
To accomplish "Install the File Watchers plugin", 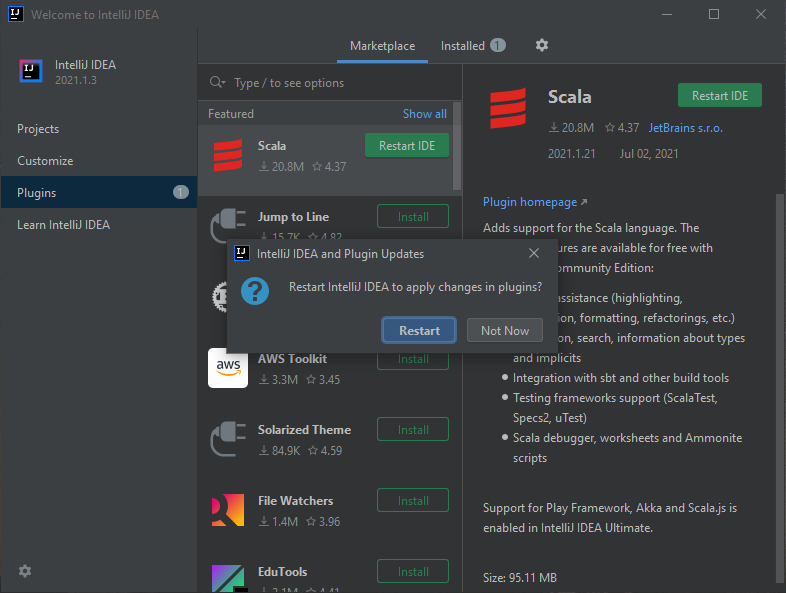I will pos(413,501).
